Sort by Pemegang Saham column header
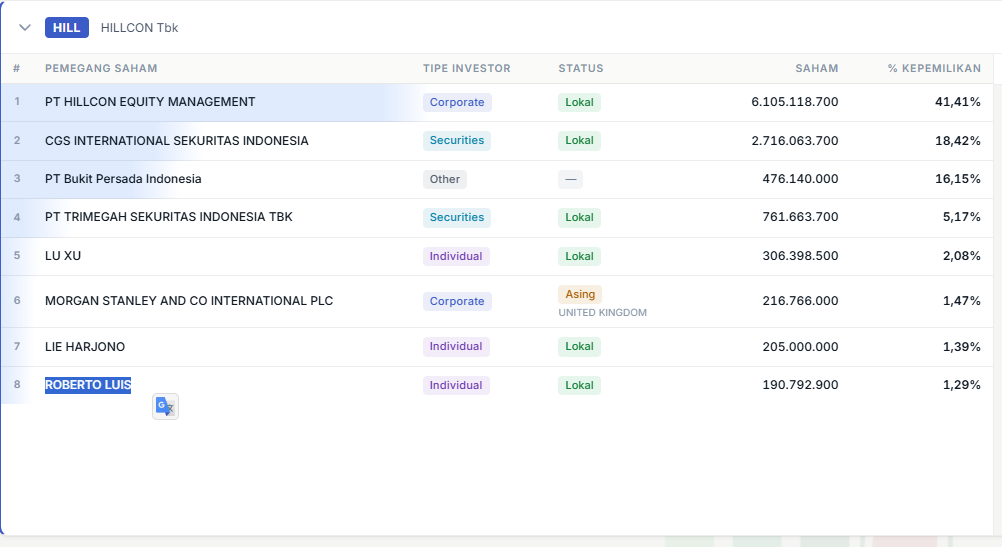The height and width of the screenshot is (547, 1002). (x=101, y=68)
